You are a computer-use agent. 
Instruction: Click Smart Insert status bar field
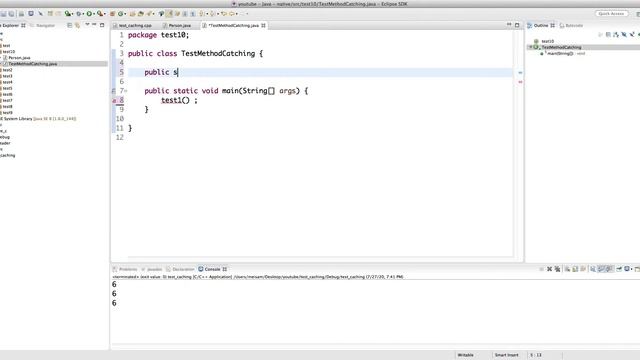pos(506,355)
